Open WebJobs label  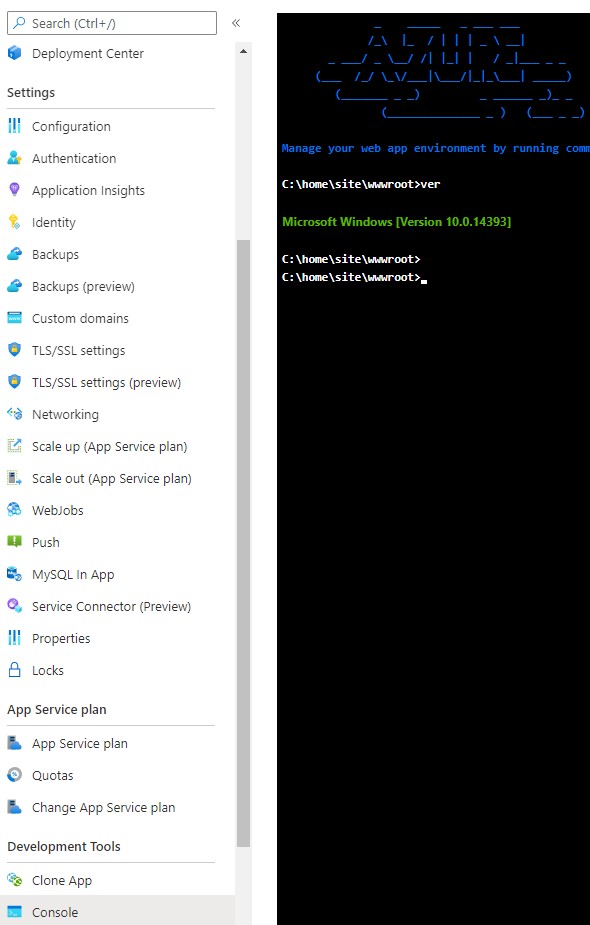pos(57,510)
